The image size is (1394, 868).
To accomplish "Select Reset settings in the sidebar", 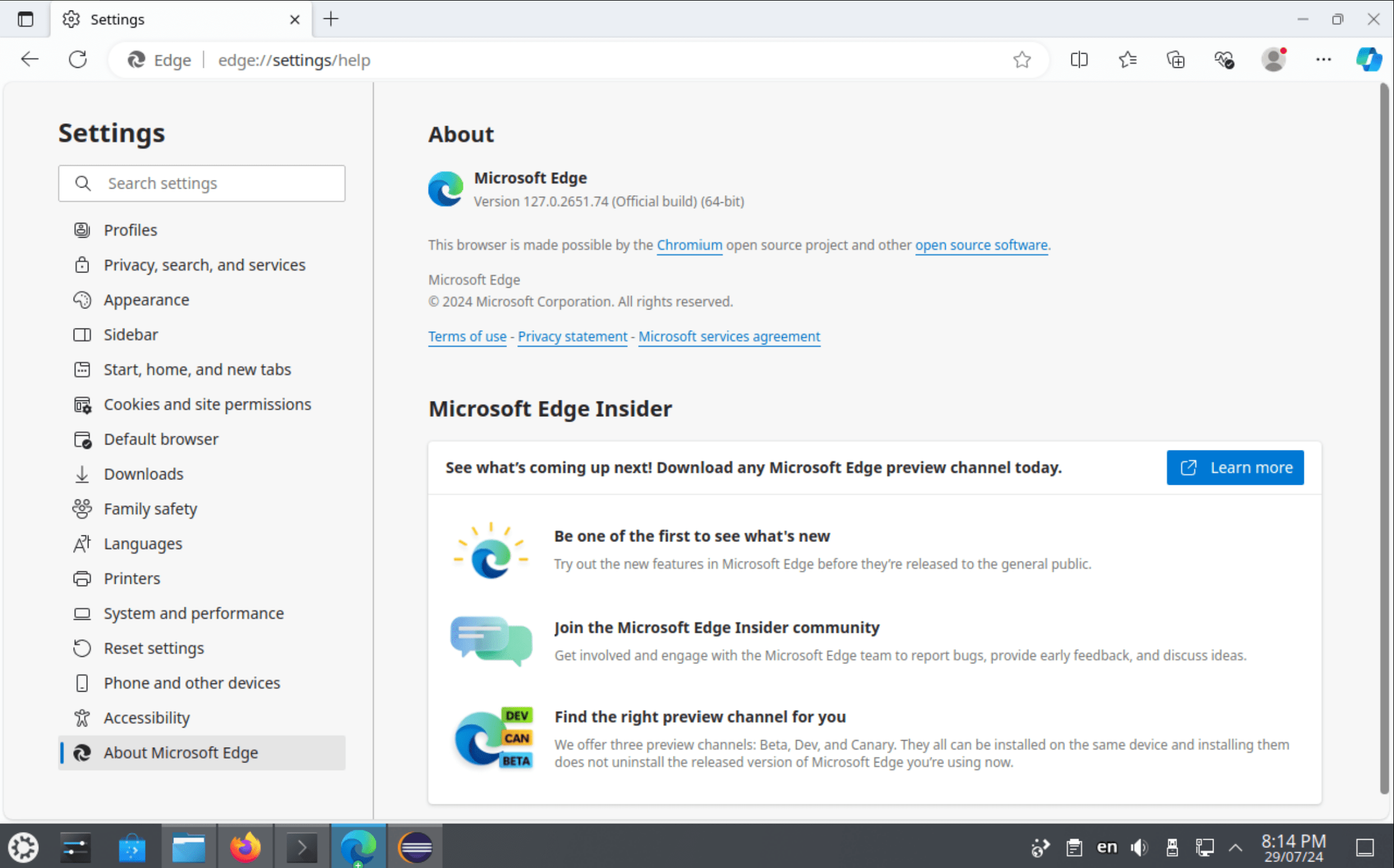I will pos(153,647).
